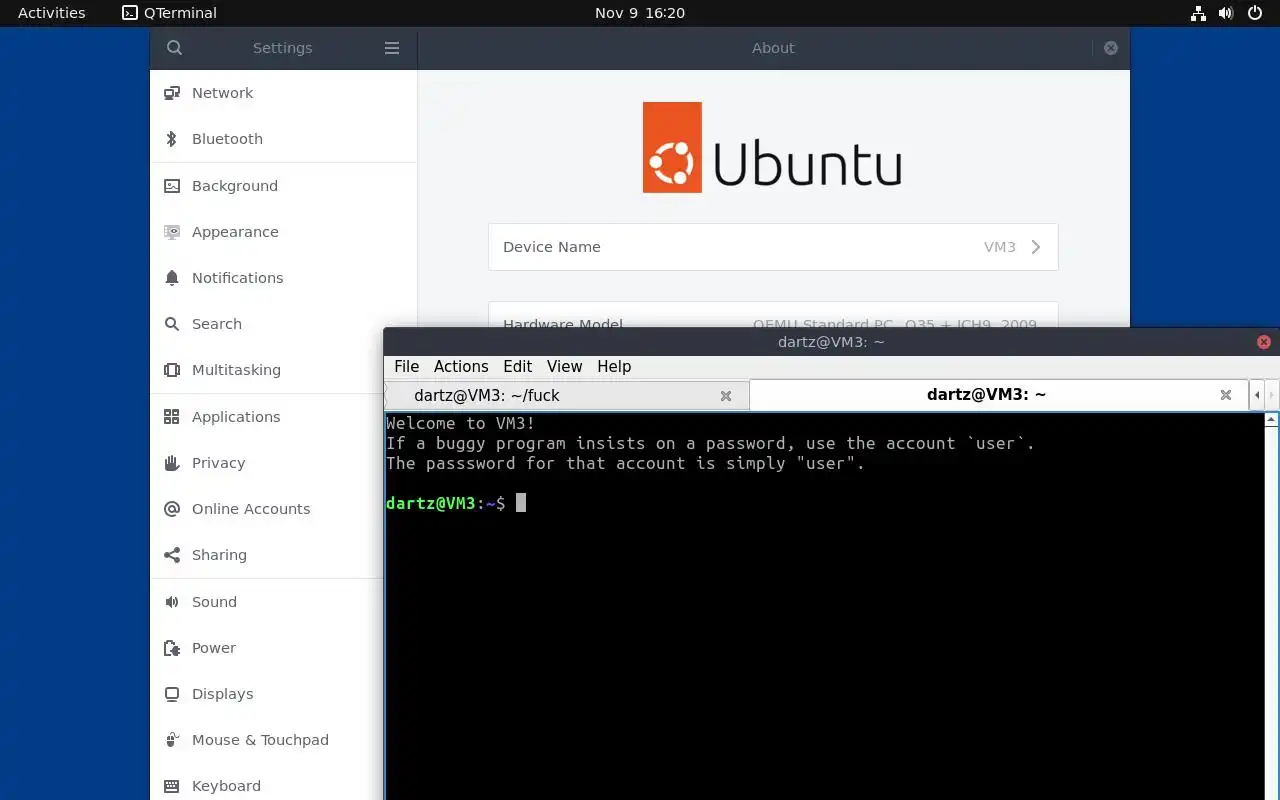Screen dimensions: 1280x800
Task: Click the Welcome to VM3! terminal line
Action: click(x=461, y=423)
